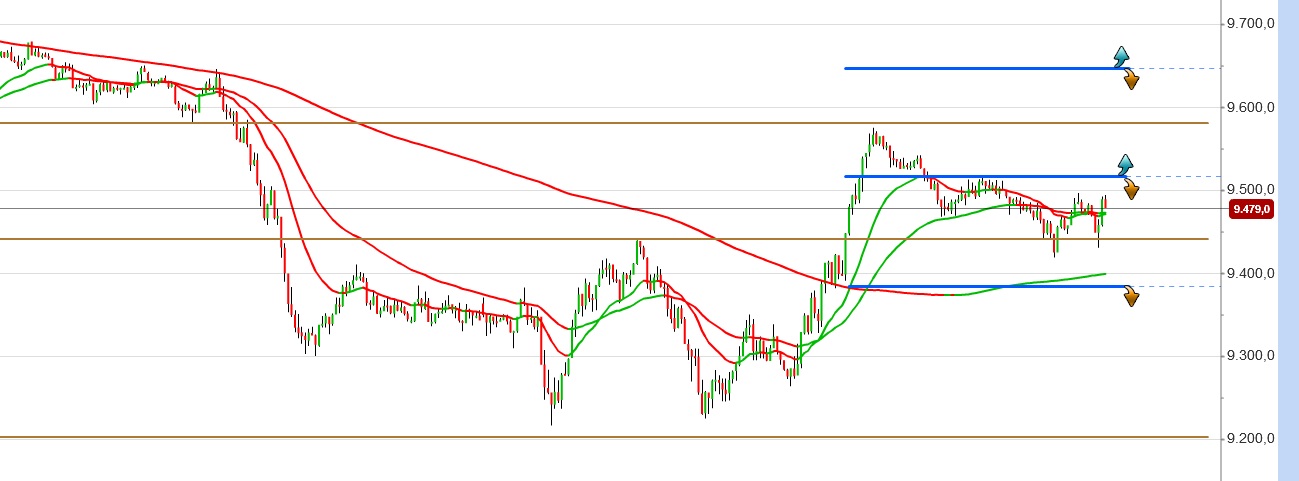Click the orange down arrow below the middle blue line
This screenshot has height=481, width=1299.
pyautogui.click(x=1132, y=190)
